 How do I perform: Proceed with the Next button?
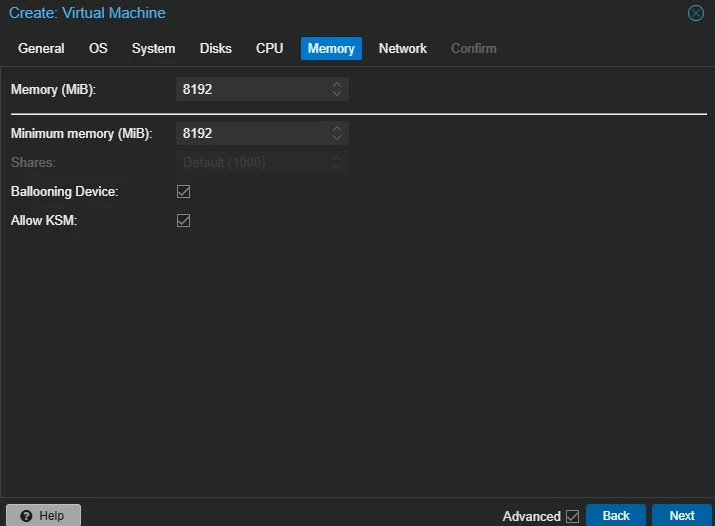(x=682, y=516)
